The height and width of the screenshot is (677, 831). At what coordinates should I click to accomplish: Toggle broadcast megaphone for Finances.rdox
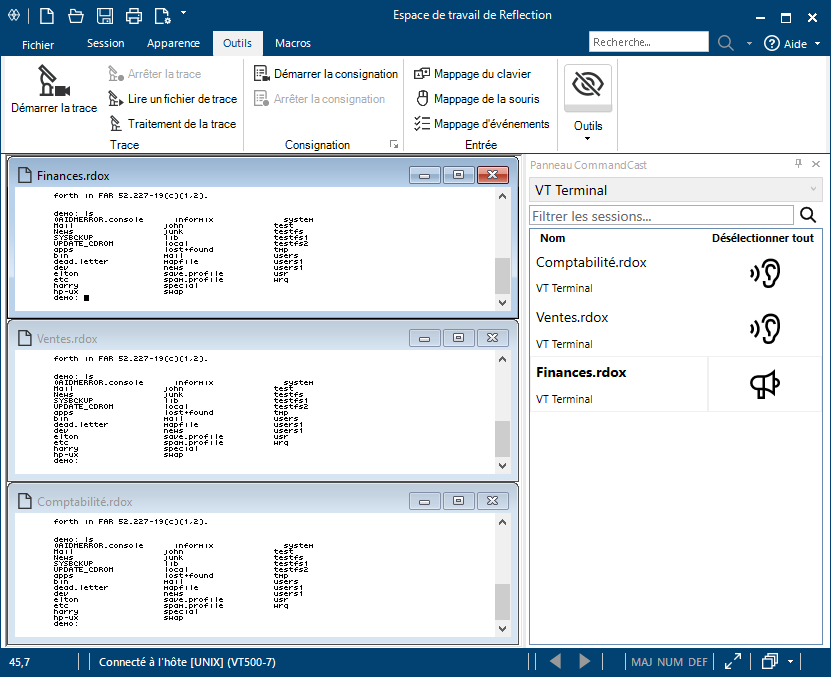tap(765, 384)
